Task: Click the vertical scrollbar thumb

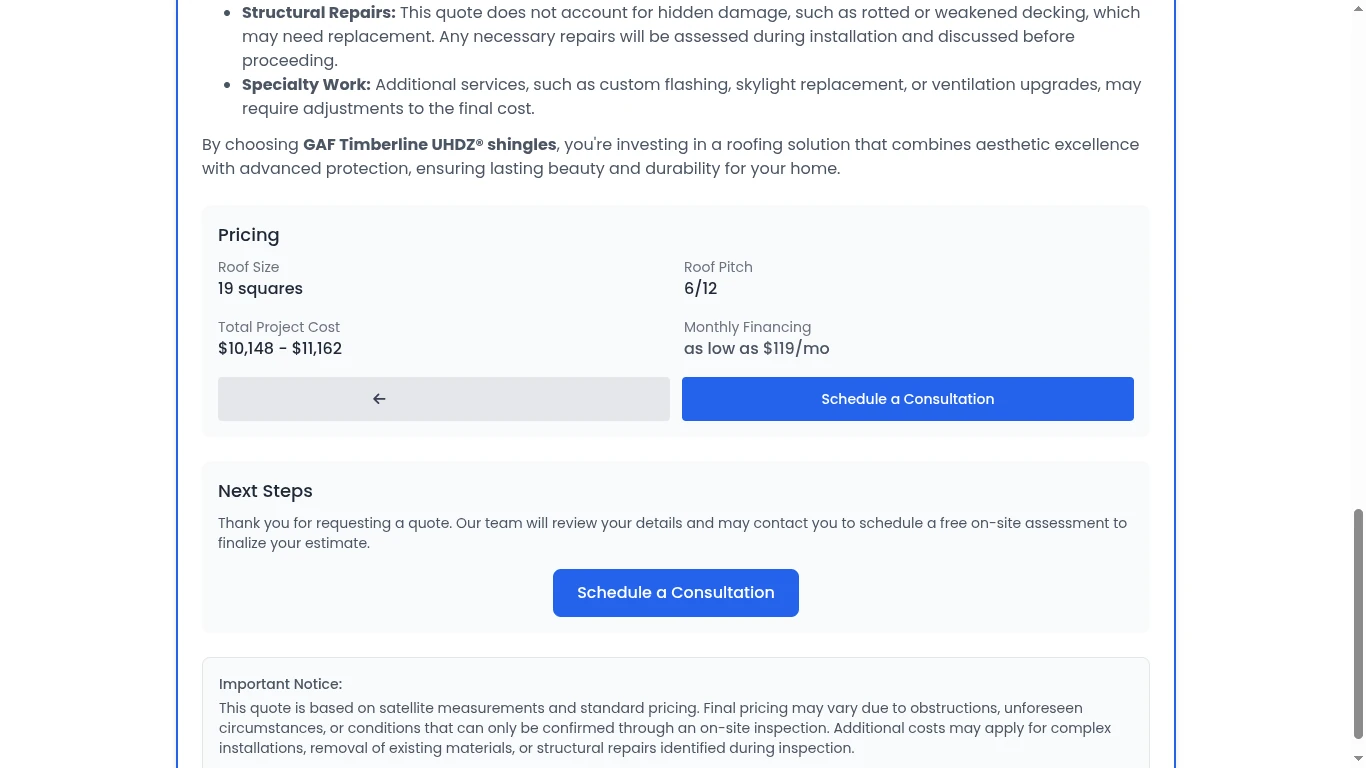Action: point(1357,620)
